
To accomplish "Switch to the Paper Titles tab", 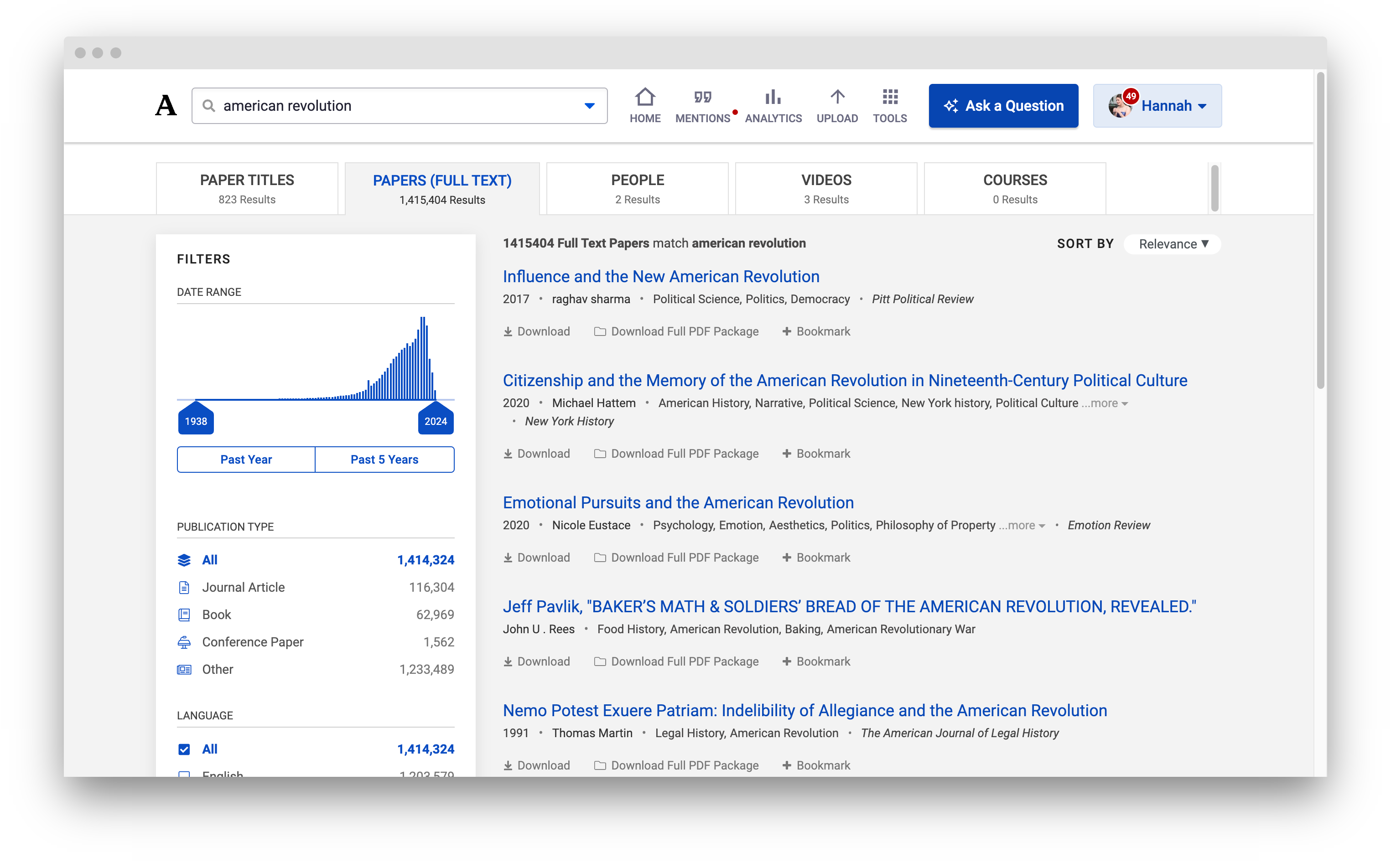I will tap(247, 186).
